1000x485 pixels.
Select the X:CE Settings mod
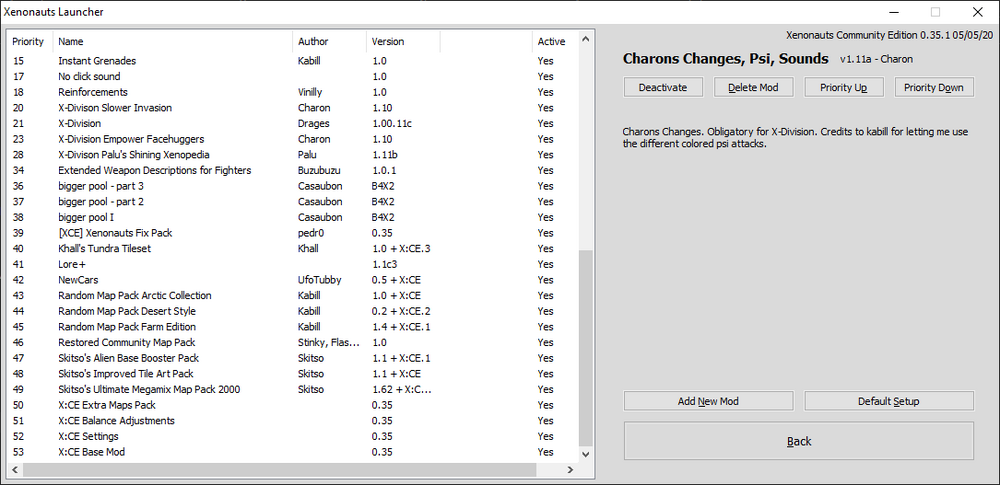pos(293,436)
